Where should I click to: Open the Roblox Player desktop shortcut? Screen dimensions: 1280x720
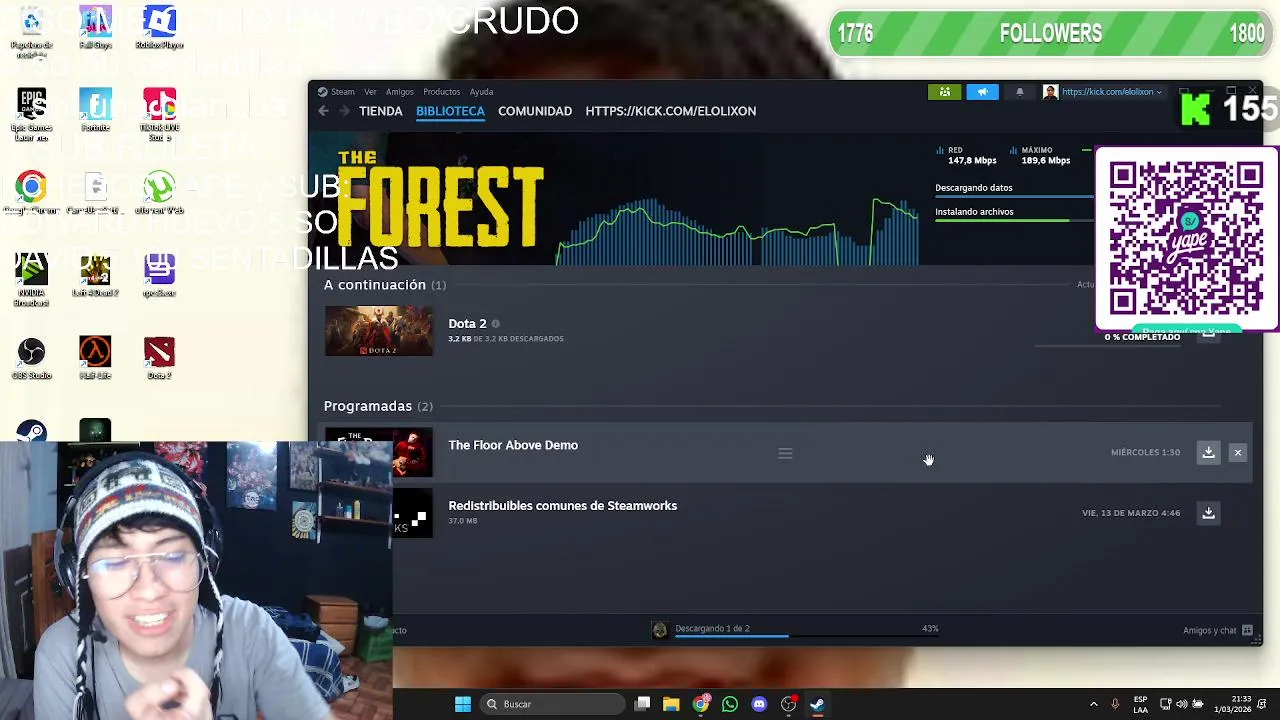[159, 28]
